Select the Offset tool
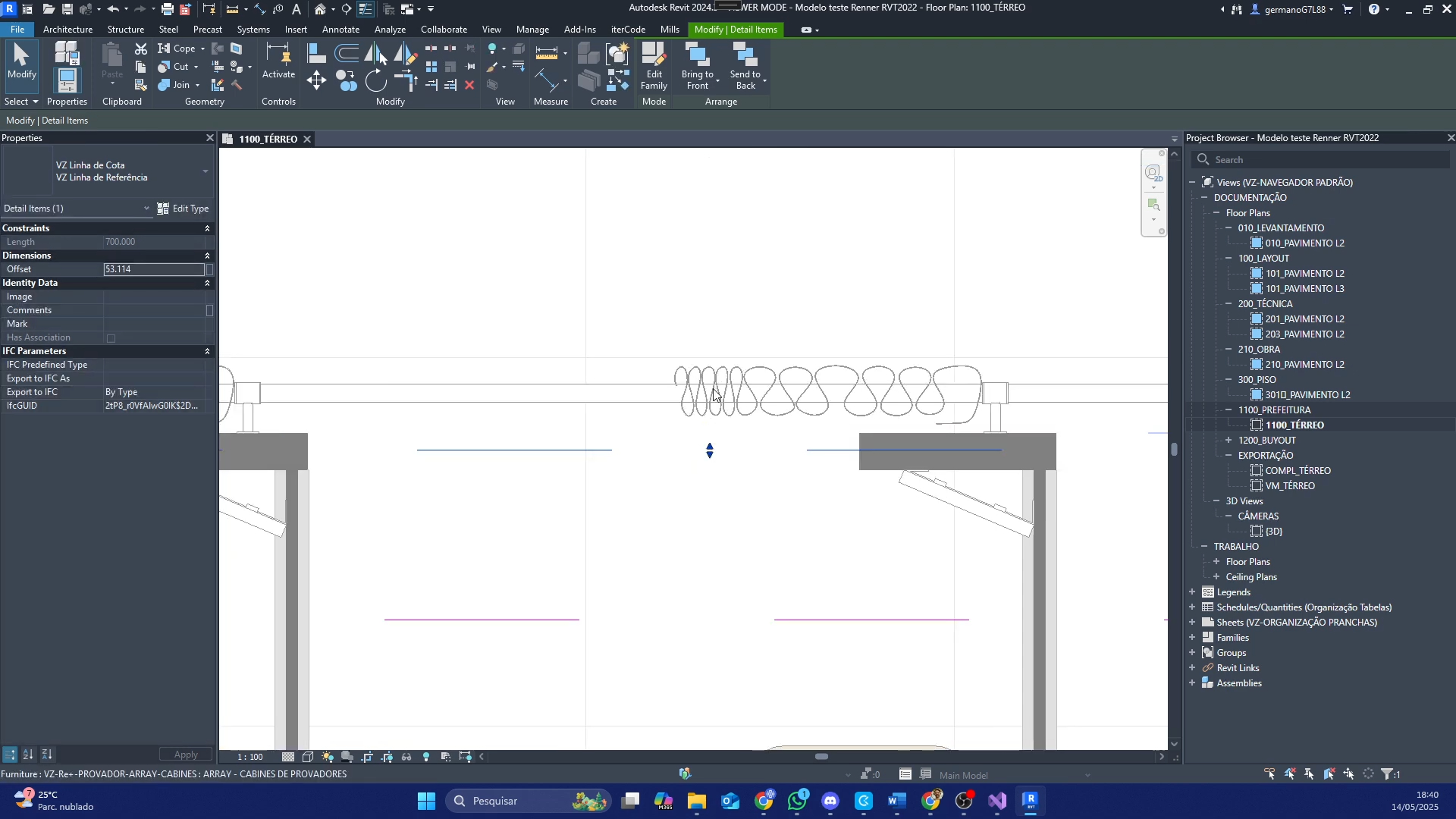 coord(347,52)
